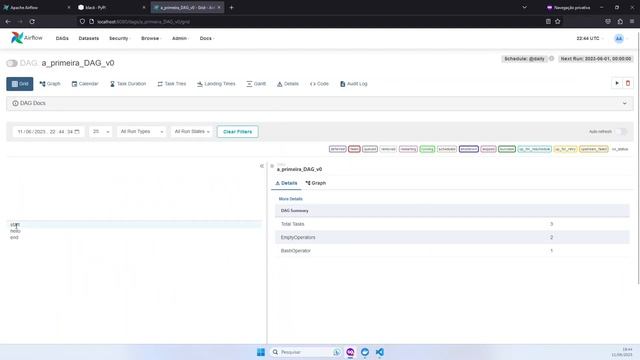Select the end task row in the grid
Image resolution: width=640 pixels, height=360 pixels.
click(x=134, y=237)
